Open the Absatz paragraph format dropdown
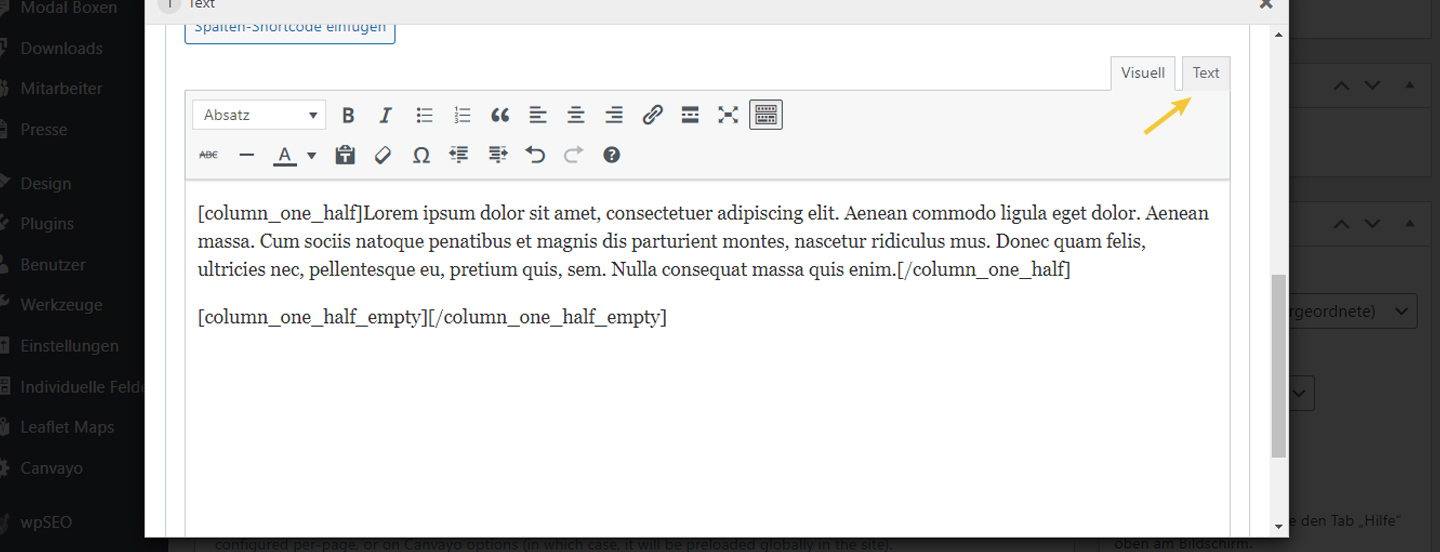This screenshot has width=1440, height=552. tap(259, 115)
